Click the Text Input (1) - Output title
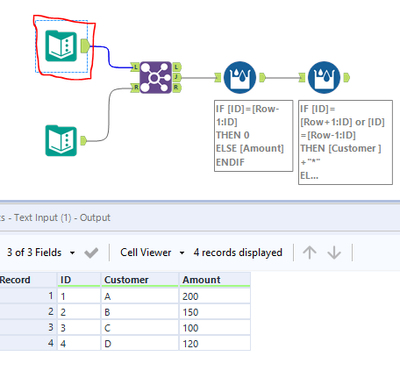This screenshot has width=400, height=384. (62, 218)
